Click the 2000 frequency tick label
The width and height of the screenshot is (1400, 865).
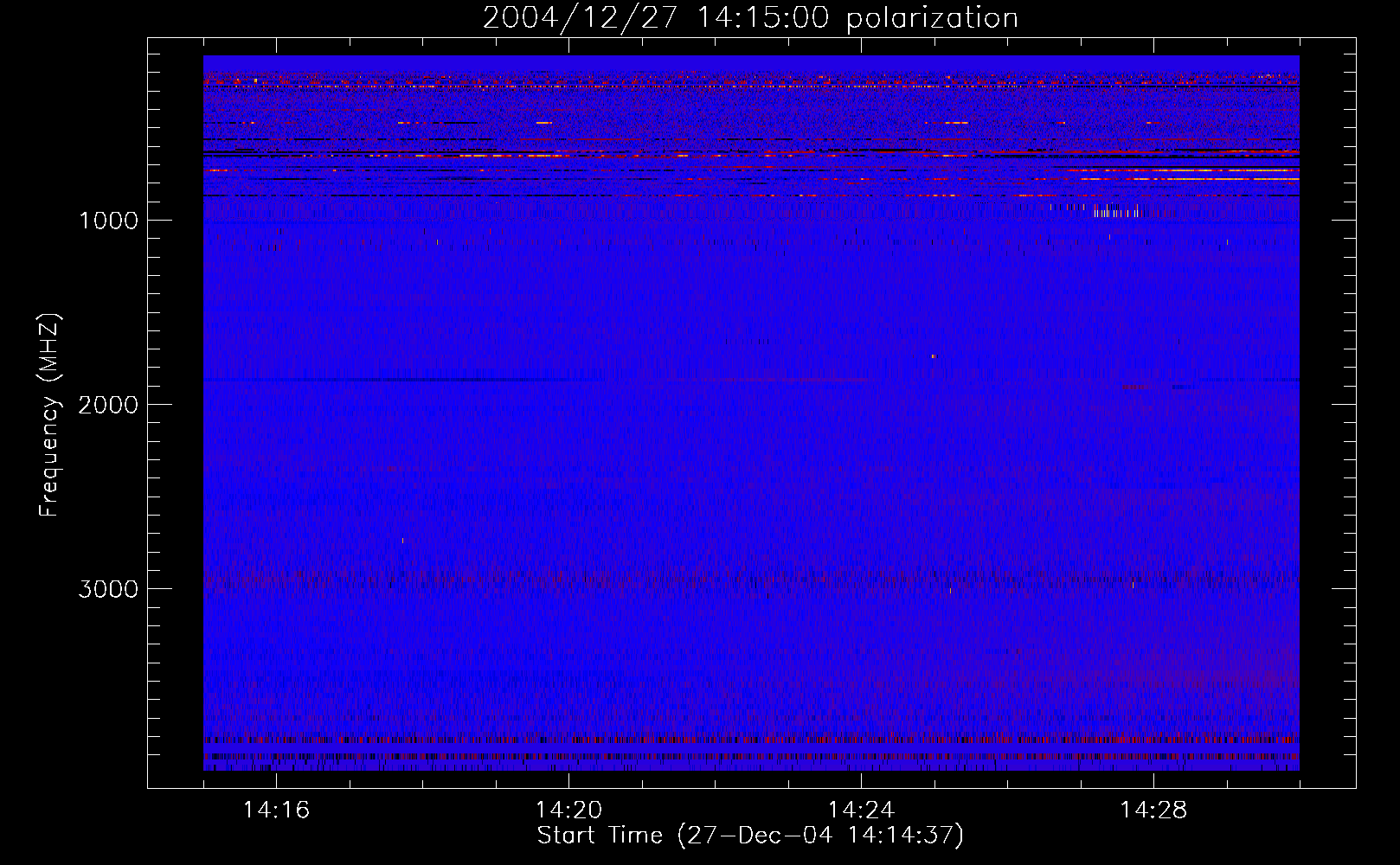108,405
